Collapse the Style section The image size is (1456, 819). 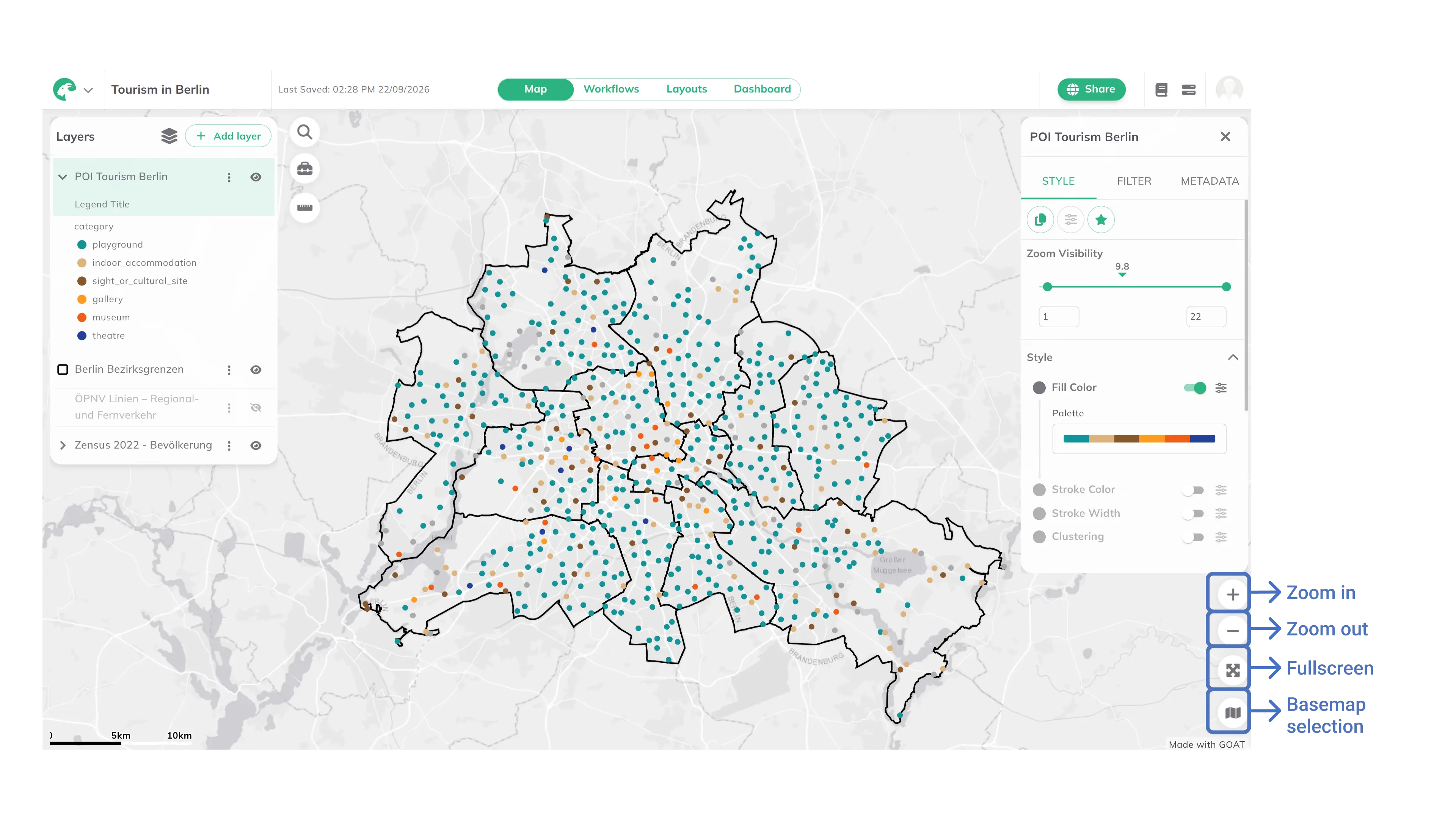(1233, 357)
